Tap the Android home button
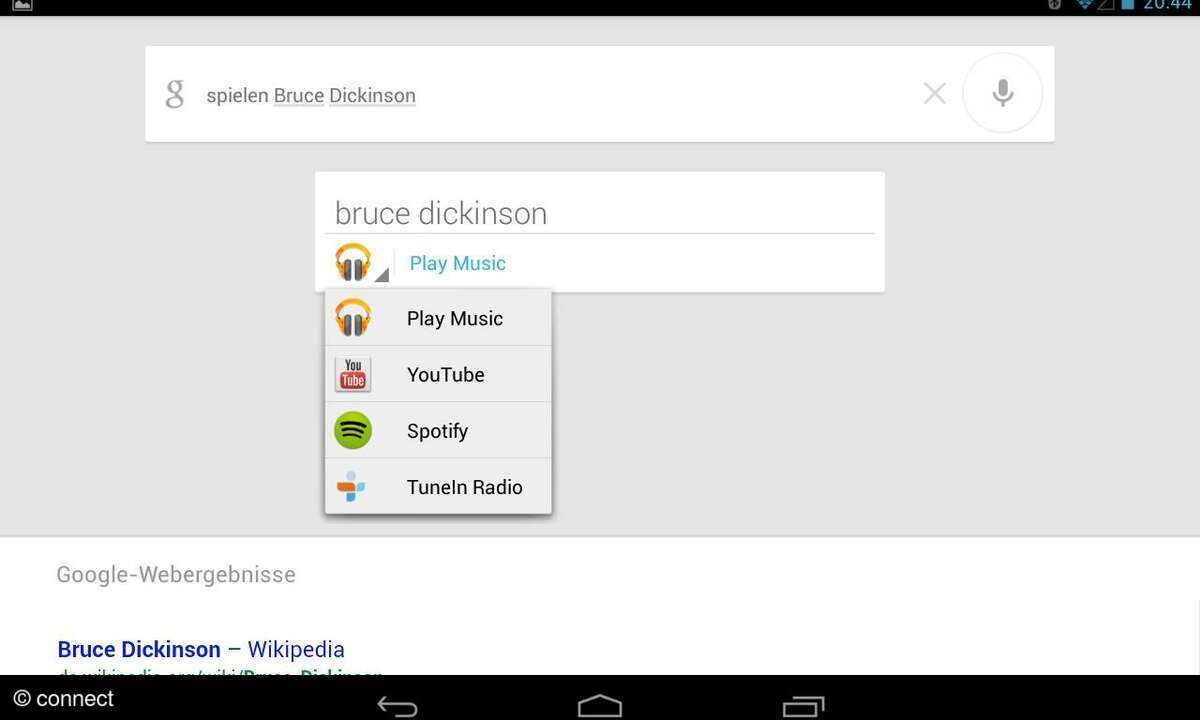1200x720 pixels. click(600, 706)
